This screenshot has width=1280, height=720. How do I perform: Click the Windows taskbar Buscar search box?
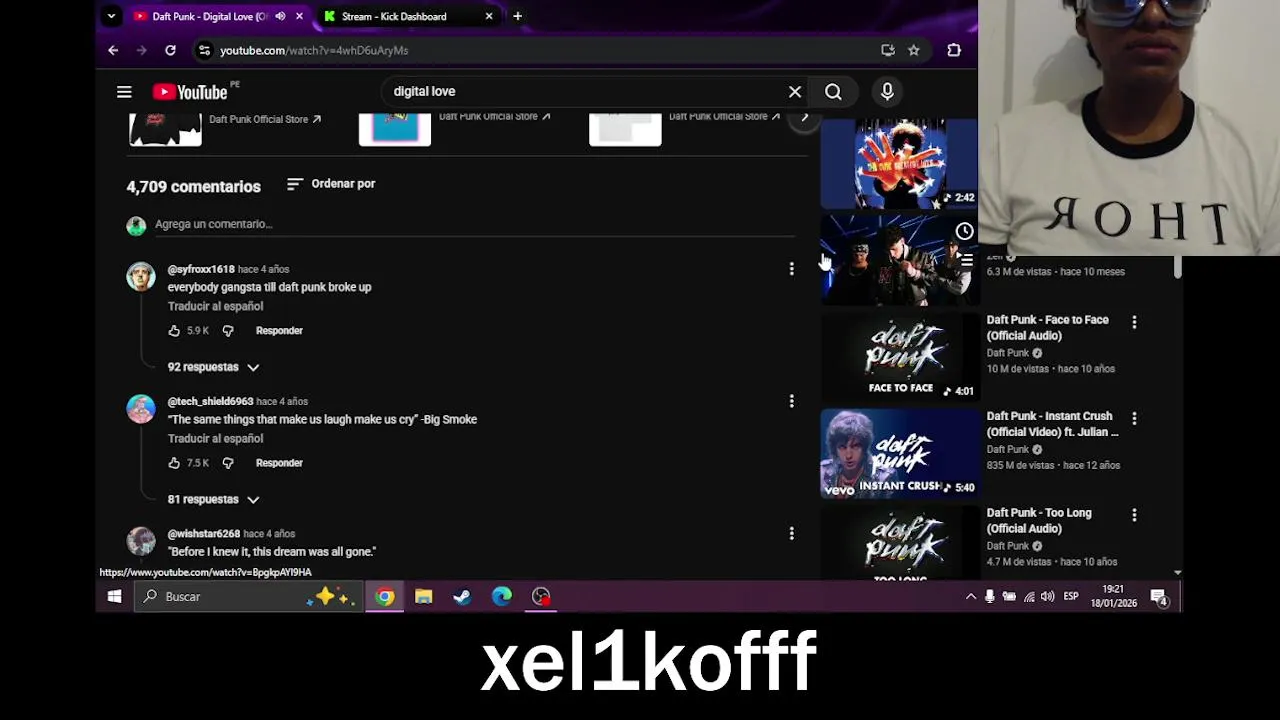pos(247,597)
